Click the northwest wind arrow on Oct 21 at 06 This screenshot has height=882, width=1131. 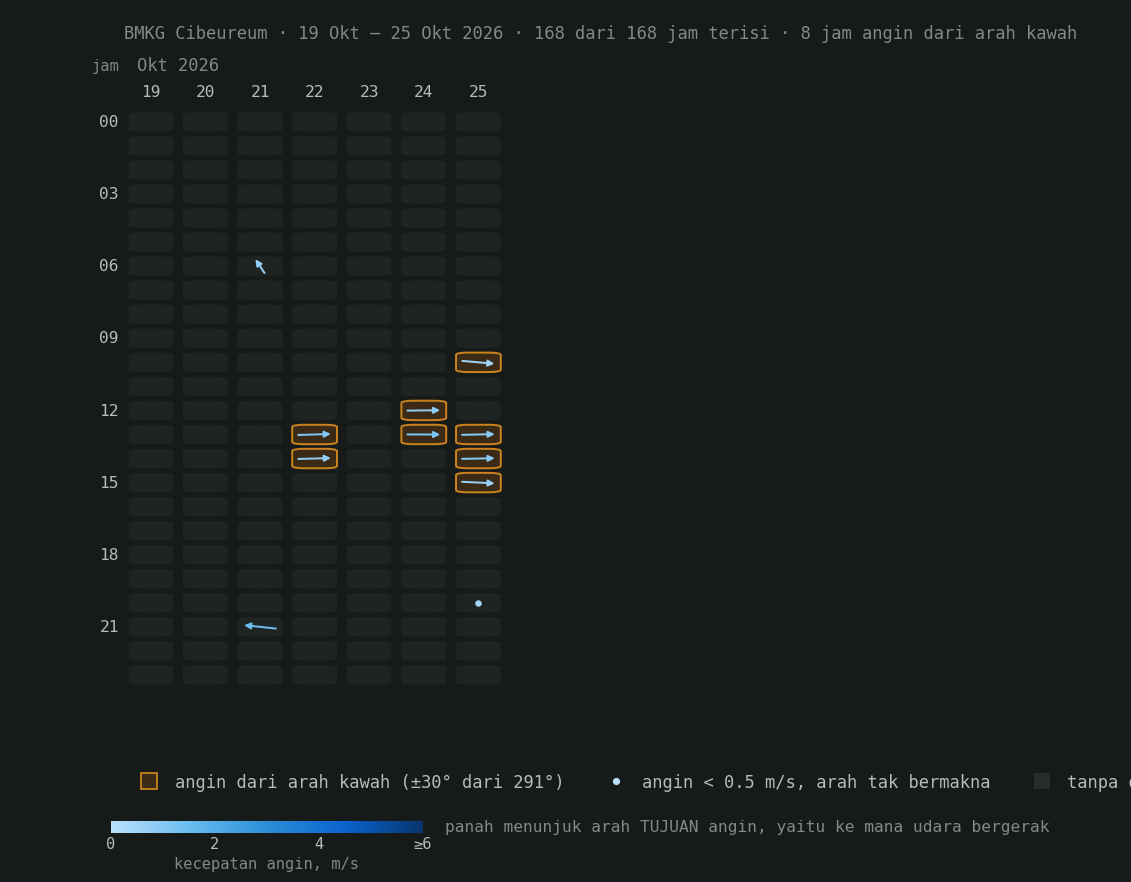tap(260, 266)
